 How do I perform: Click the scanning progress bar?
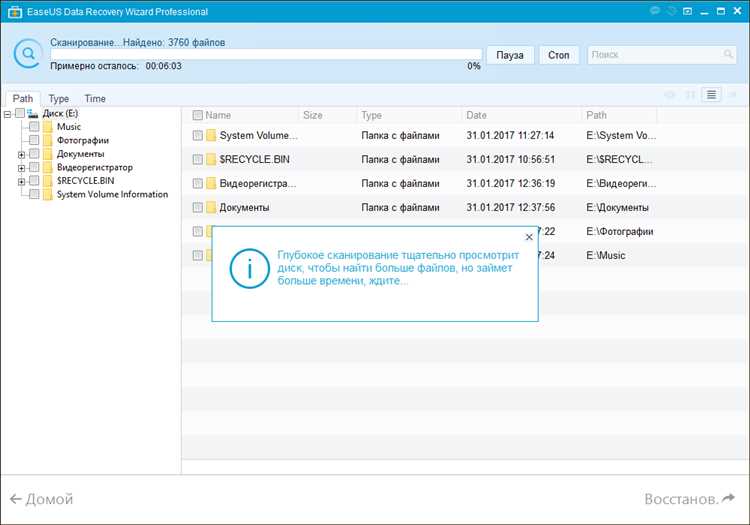click(266, 54)
